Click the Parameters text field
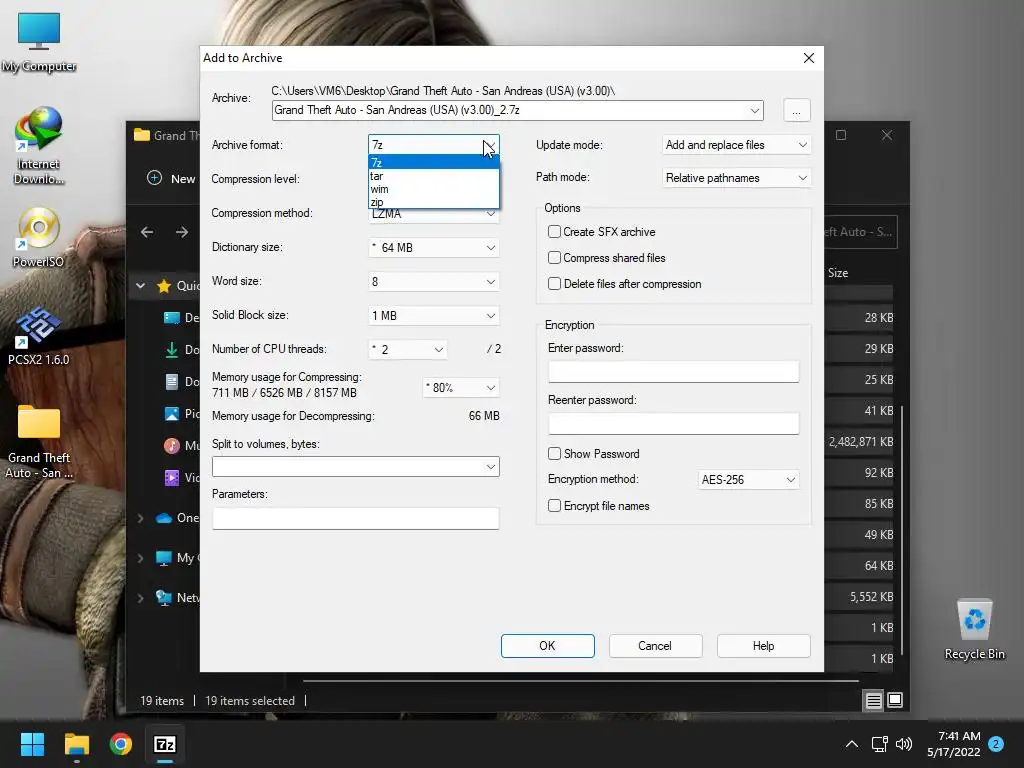This screenshot has width=1024, height=768. pyautogui.click(x=355, y=519)
